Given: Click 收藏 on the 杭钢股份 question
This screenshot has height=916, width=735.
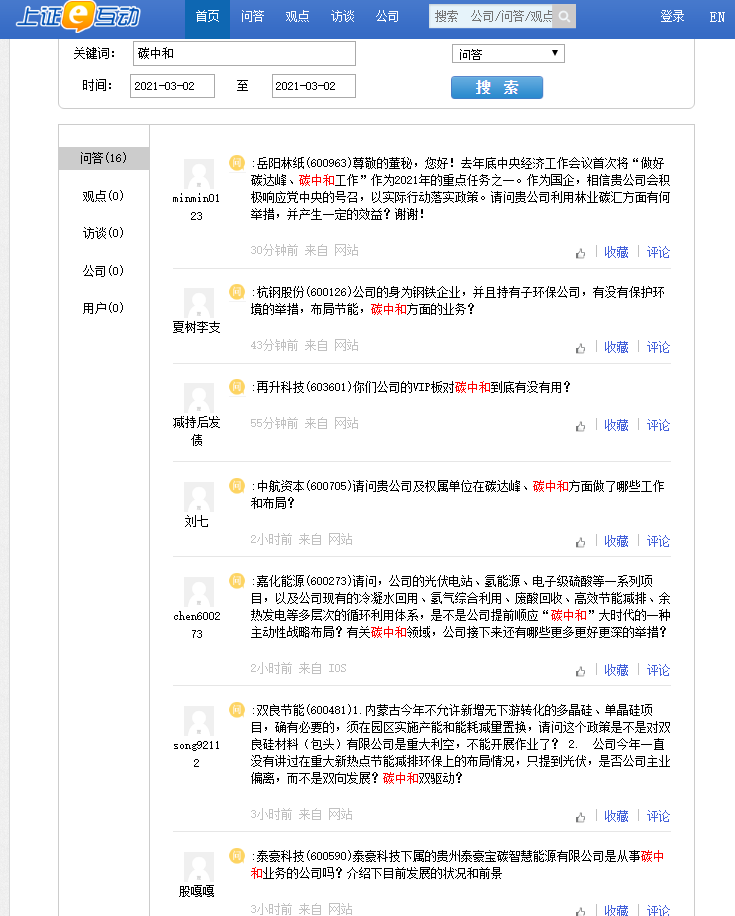Looking at the screenshot, I should (x=616, y=348).
